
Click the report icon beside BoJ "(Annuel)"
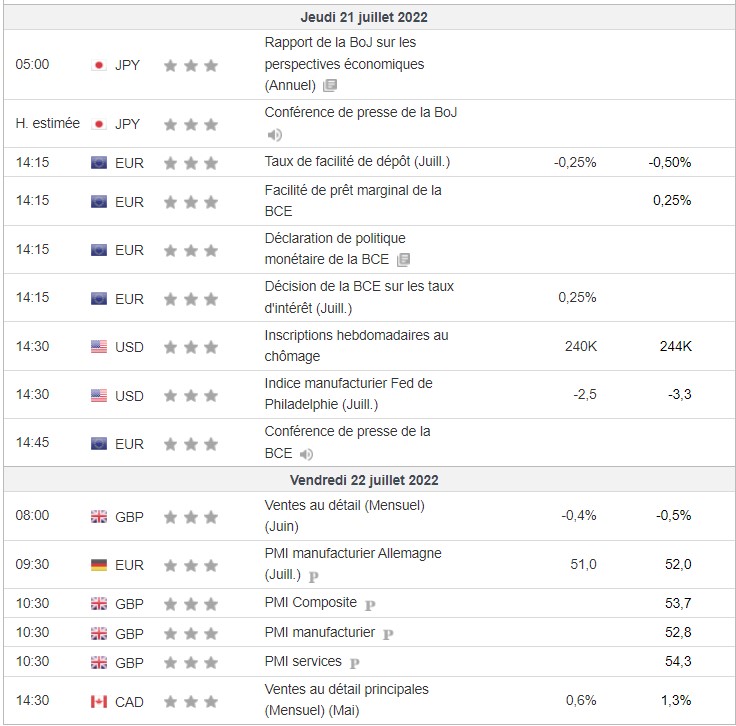(x=330, y=86)
